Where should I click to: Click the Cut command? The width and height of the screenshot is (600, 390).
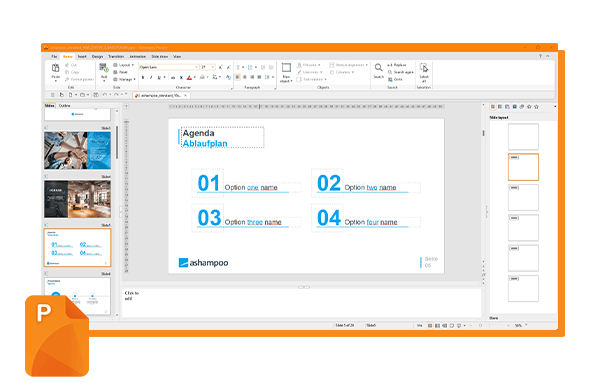[x=71, y=65]
